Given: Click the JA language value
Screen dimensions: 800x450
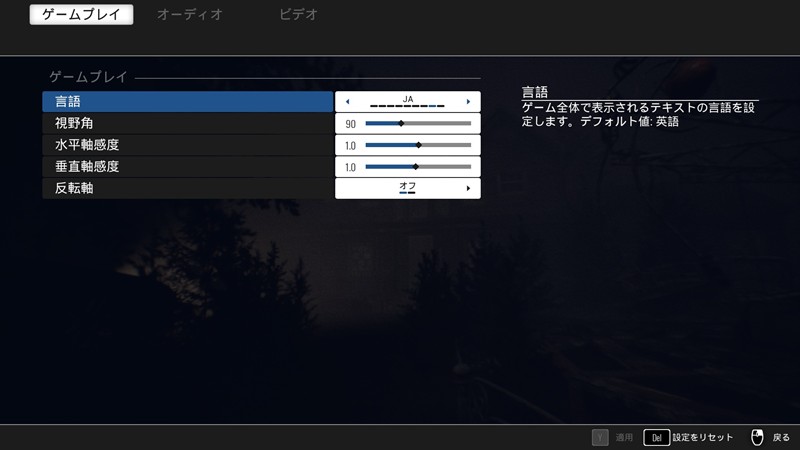Looking at the screenshot, I should pos(408,99).
